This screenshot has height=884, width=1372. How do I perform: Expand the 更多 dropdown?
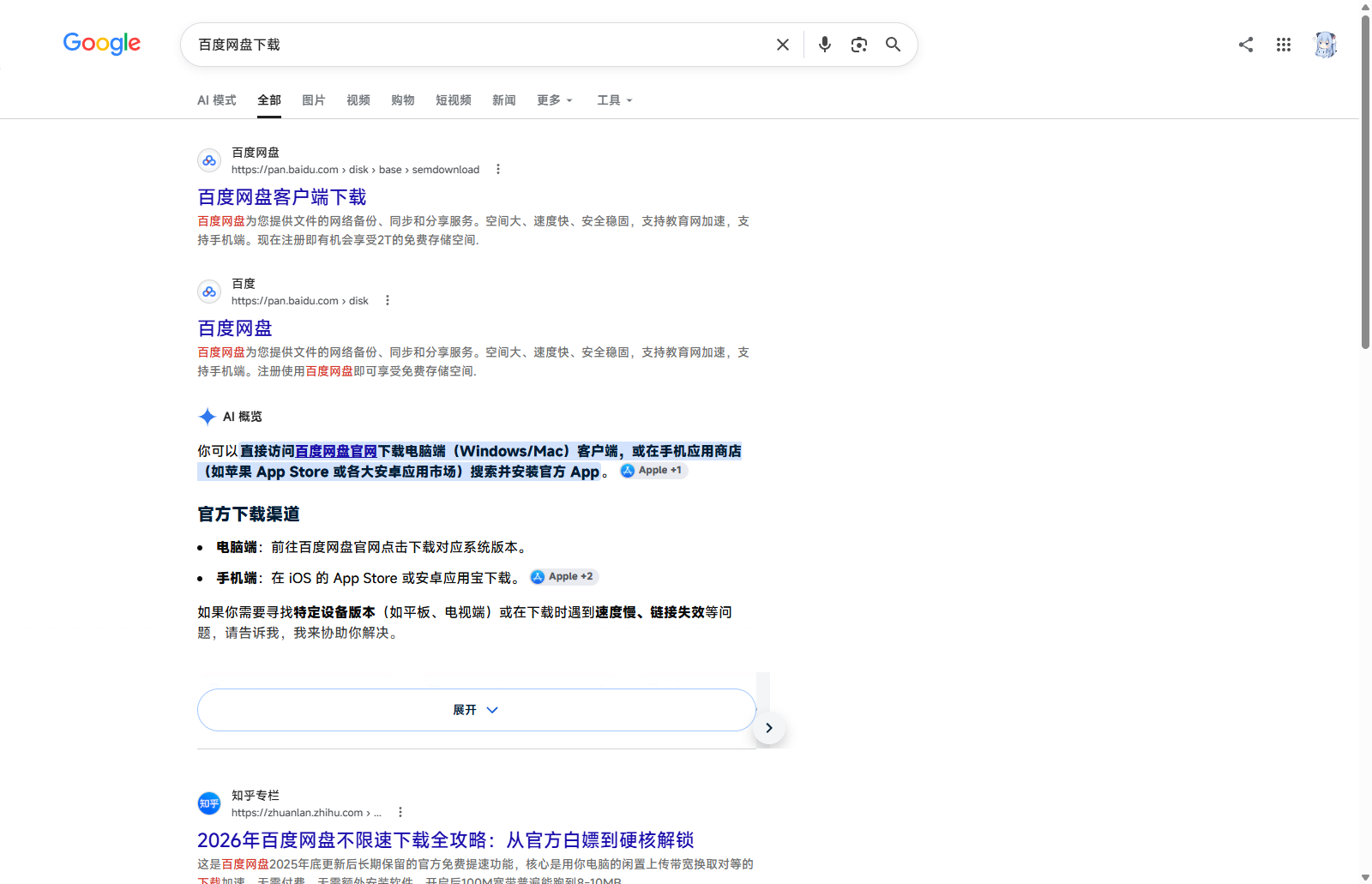[555, 100]
